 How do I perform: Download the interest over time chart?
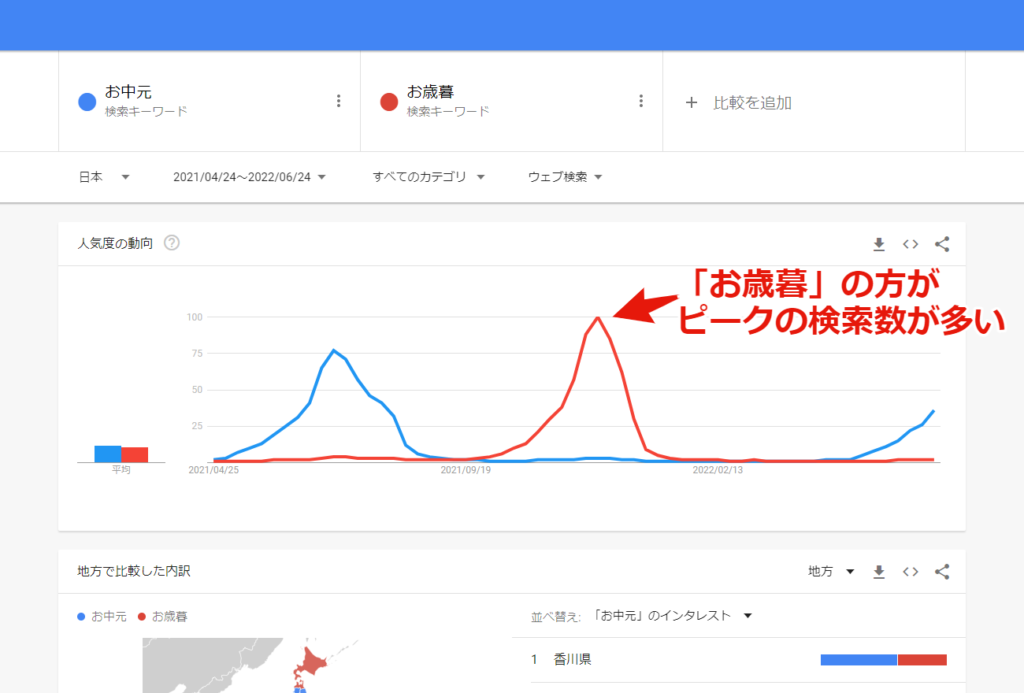pos(879,243)
